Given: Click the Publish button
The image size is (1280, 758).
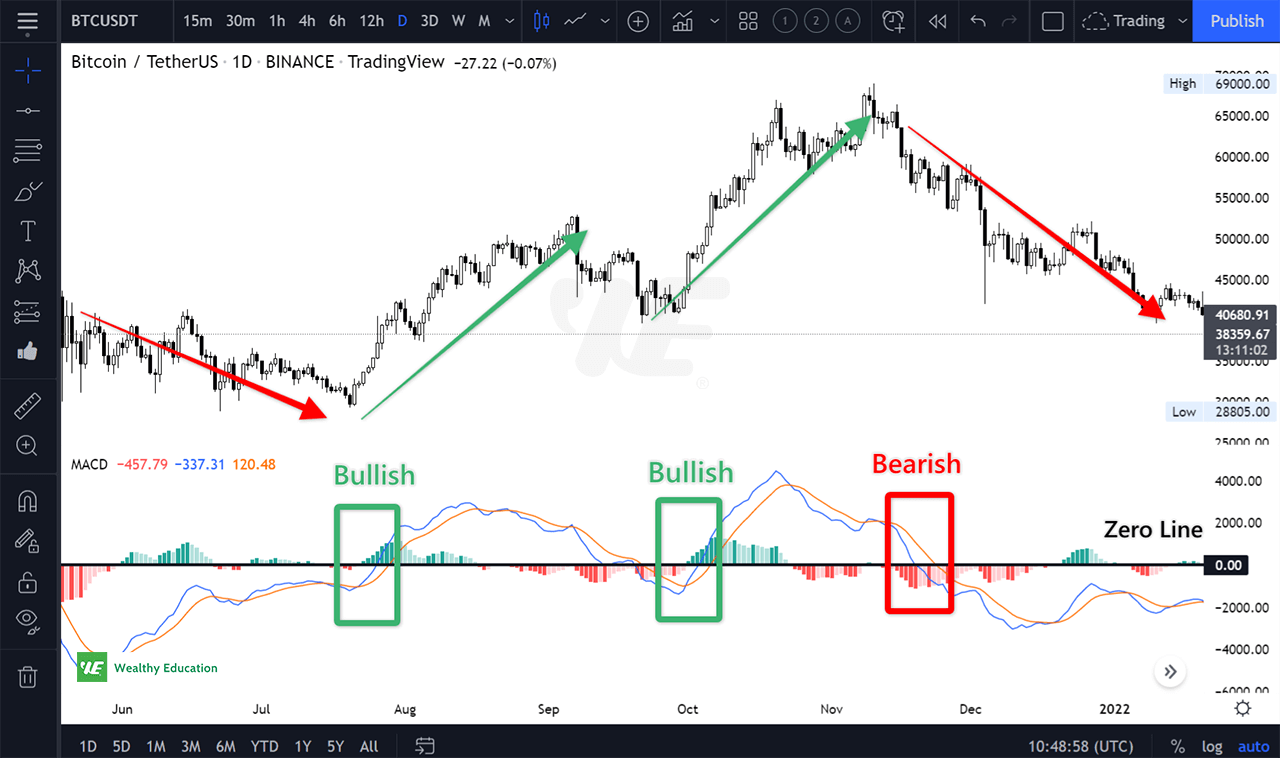Looking at the screenshot, I should point(1236,21).
